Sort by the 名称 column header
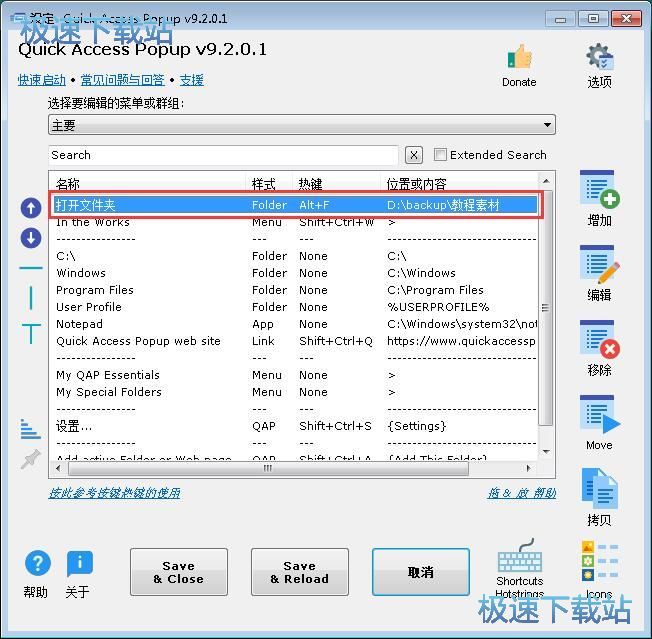Viewport: 652px width, 639px height. pyautogui.click(x=148, y=183)
